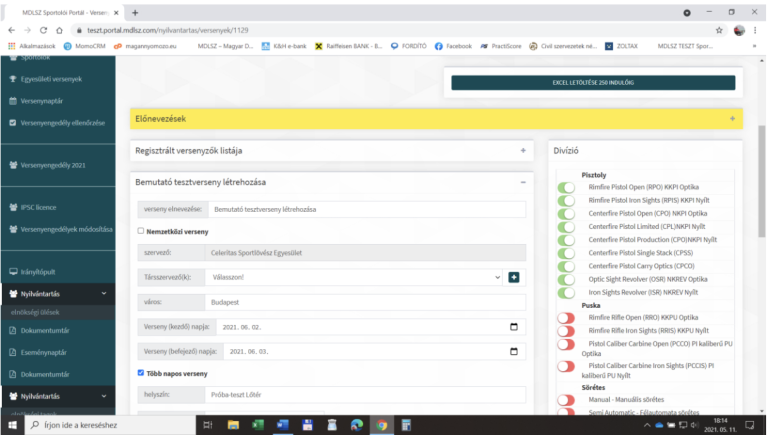768x435 pixels.
Task: Open calendar picker for Verseny (kezdő) napja
Action: point(514,327)
